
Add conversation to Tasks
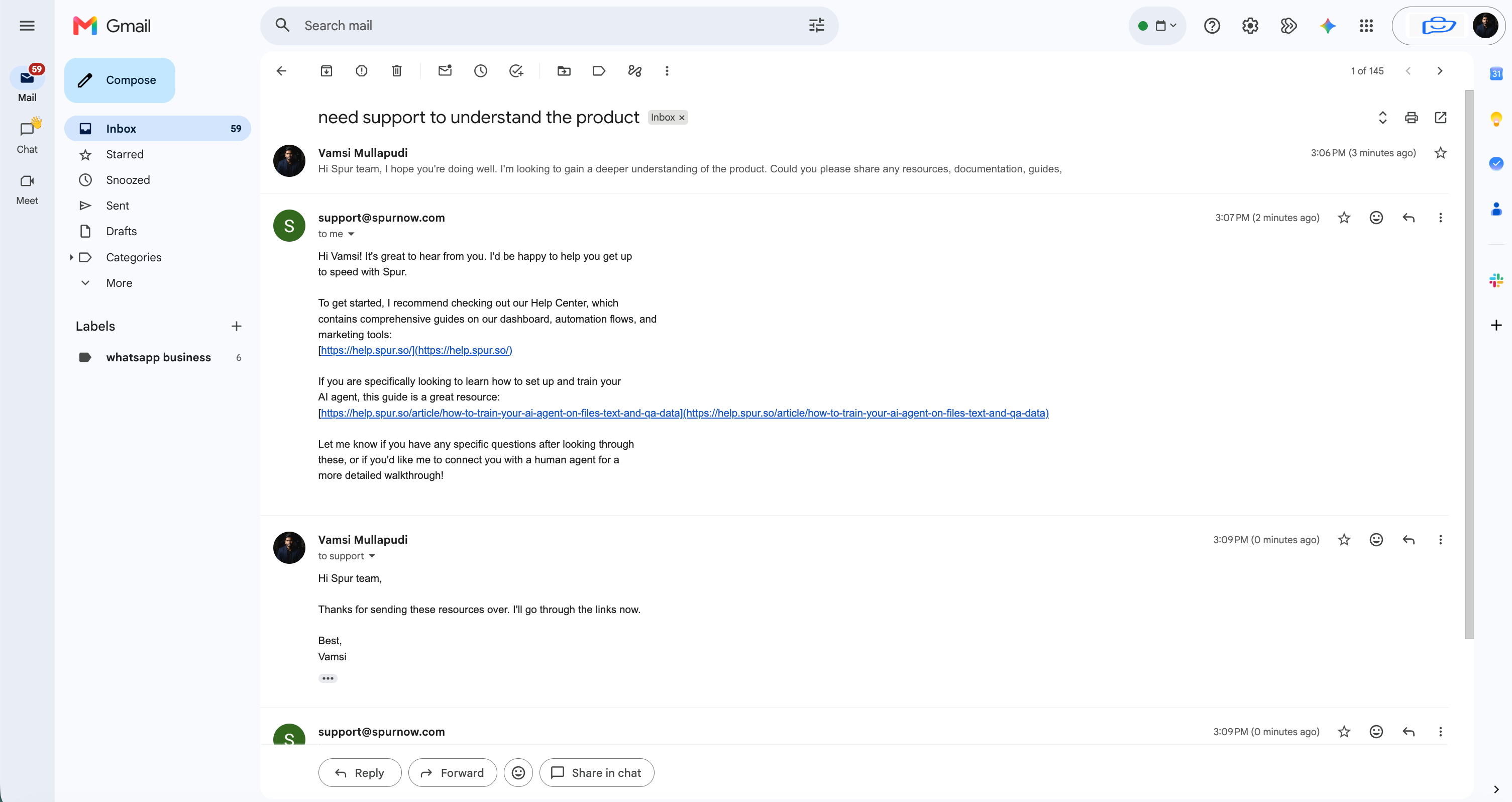tap(516, 71)
